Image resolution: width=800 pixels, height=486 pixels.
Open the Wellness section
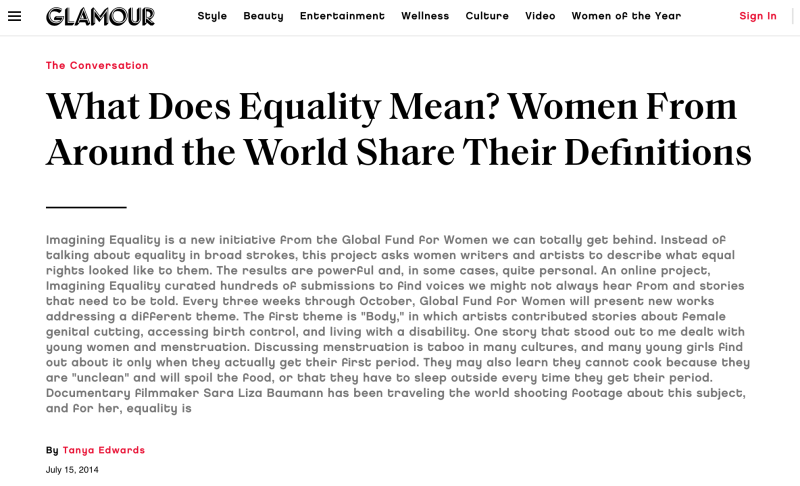pyautogui.click(x=425, y=16)
